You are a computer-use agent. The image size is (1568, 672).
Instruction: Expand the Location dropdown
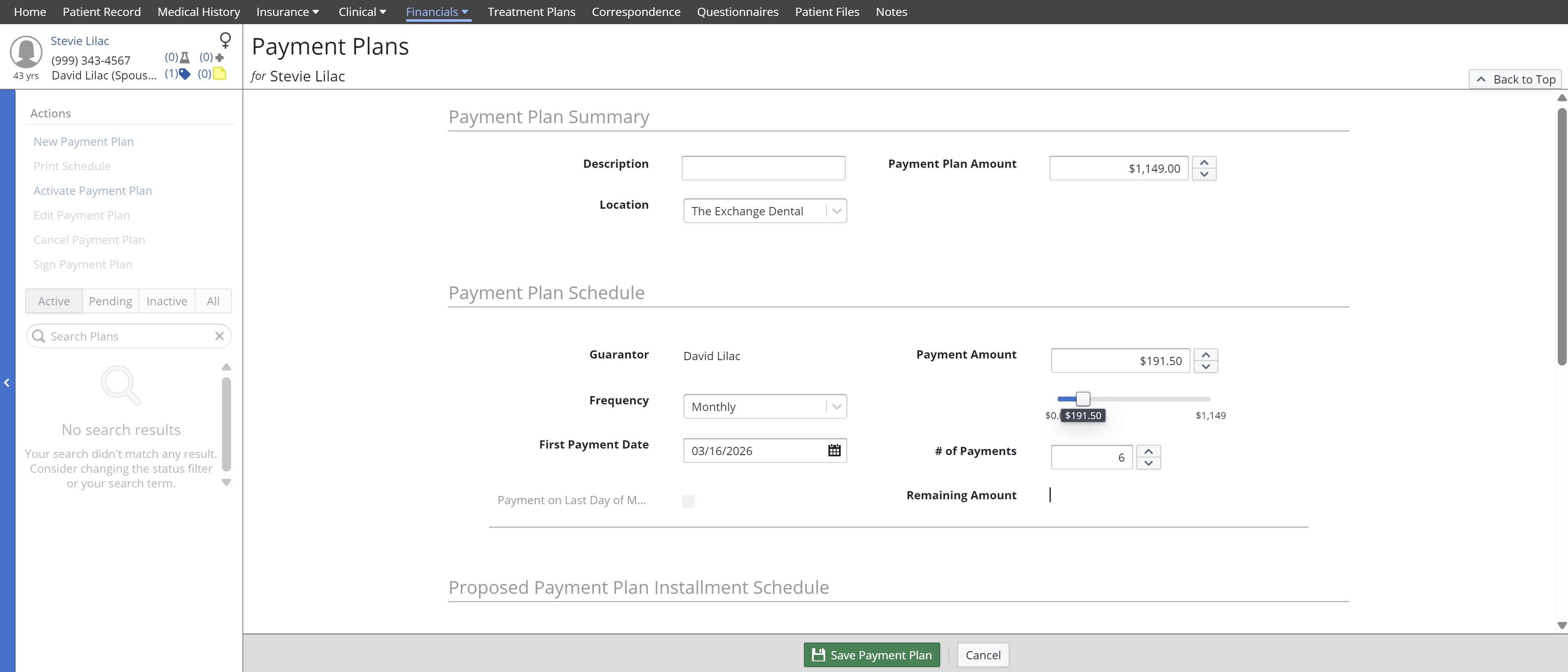click(836, 211)
